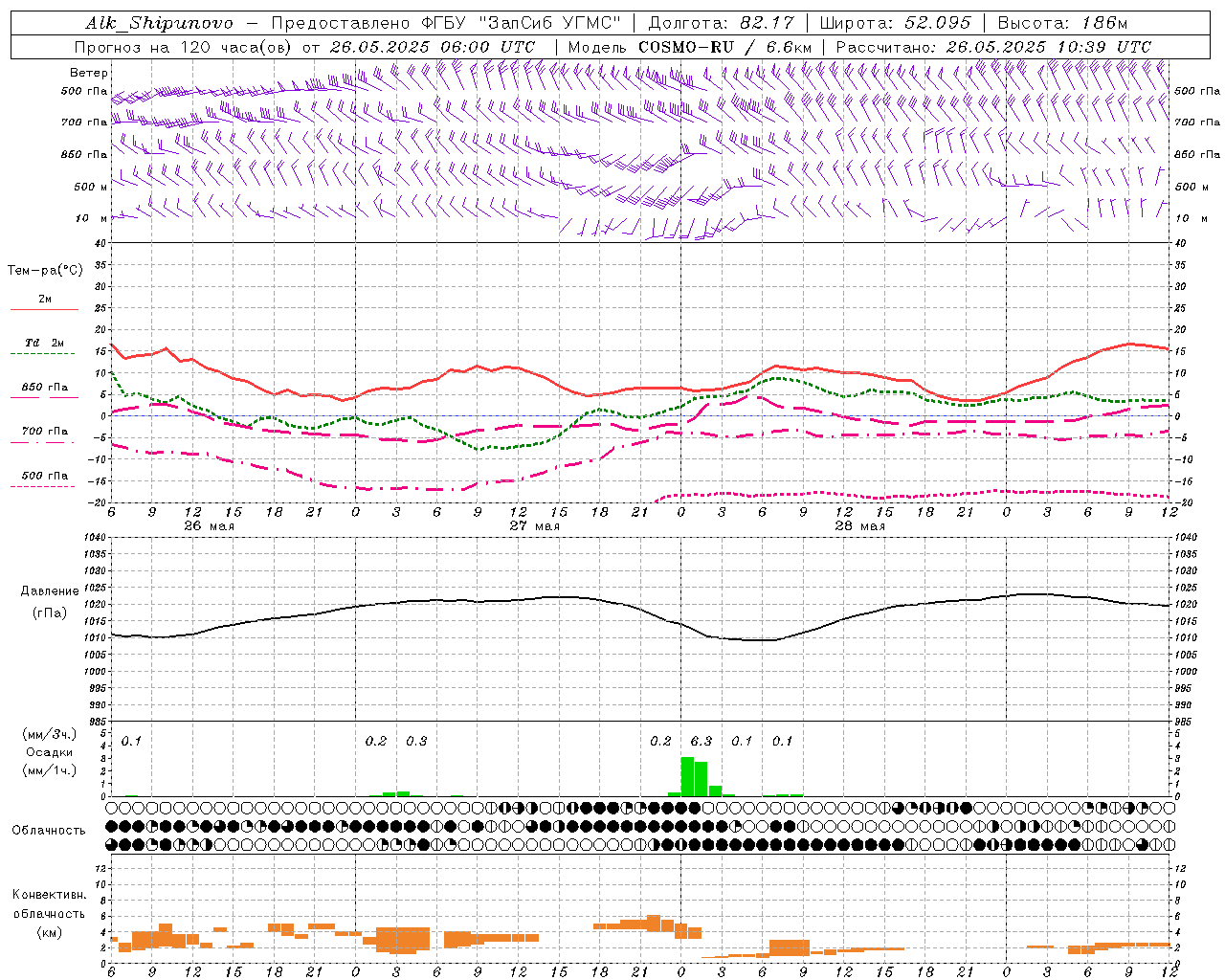Image resolution: width=1225 pixels, height=980 pixels.
Task: Click the Давление pressure panel label
Action: pos(50,591)
